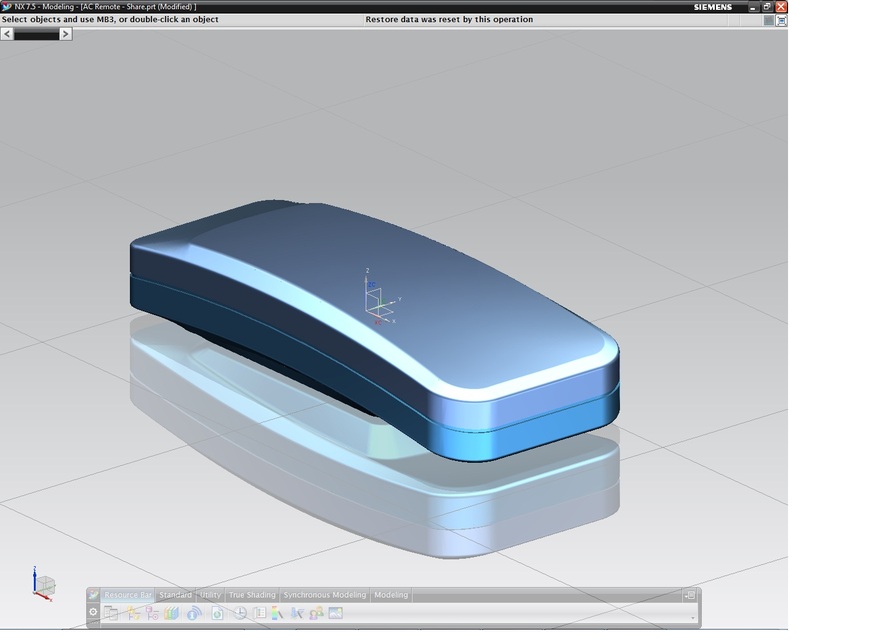Click the forward navigation arrow at top left
Viewport: 873px width, 640px height.
(66, 33)
